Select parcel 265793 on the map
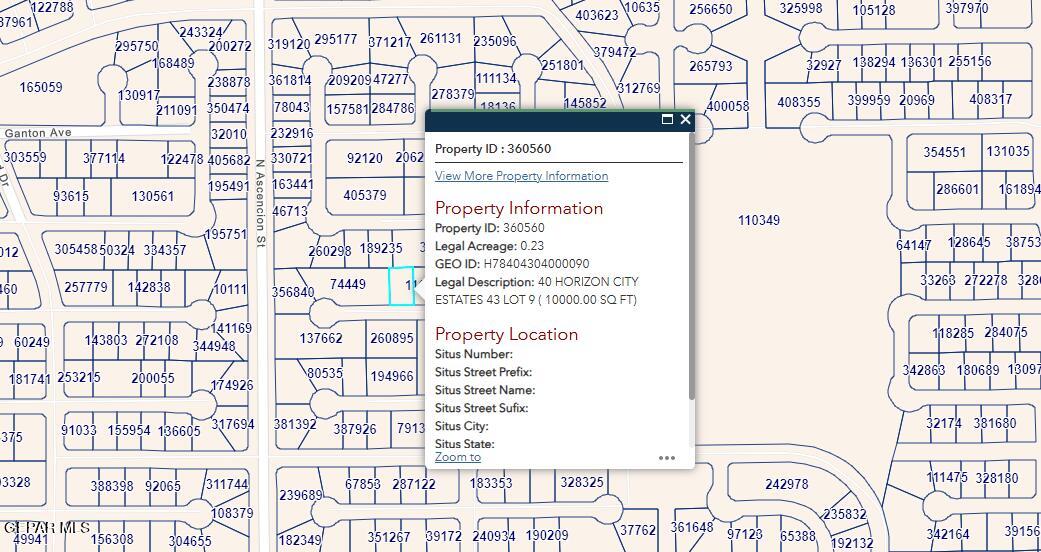 pos(710,66)
